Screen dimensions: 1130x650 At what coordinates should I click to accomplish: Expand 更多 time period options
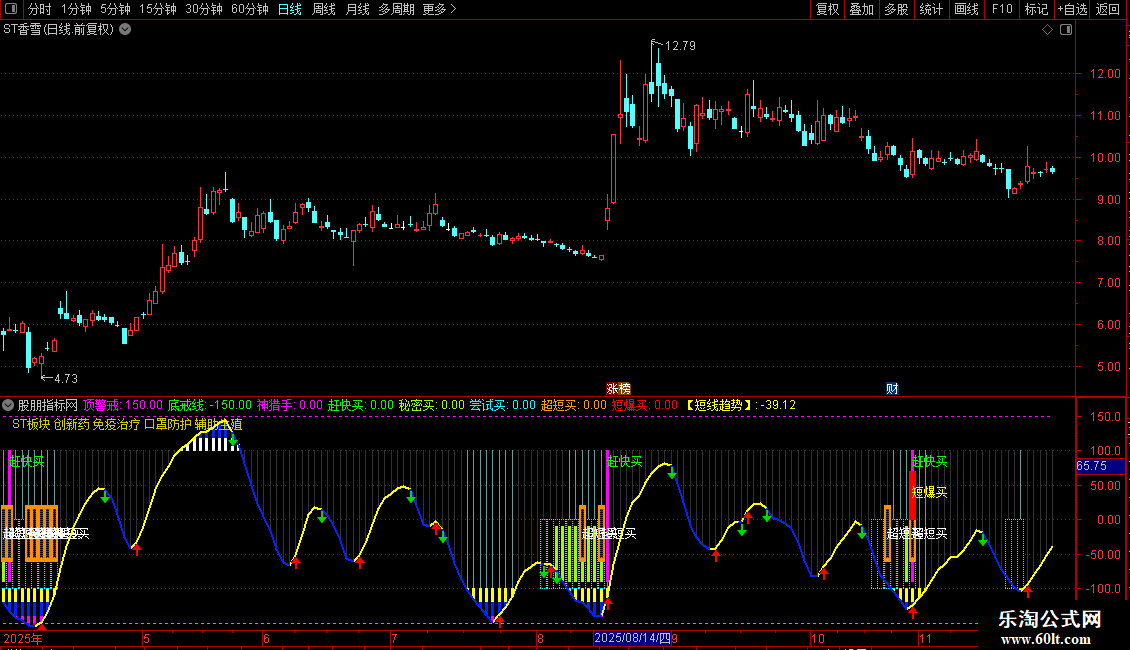pos(439,10)
